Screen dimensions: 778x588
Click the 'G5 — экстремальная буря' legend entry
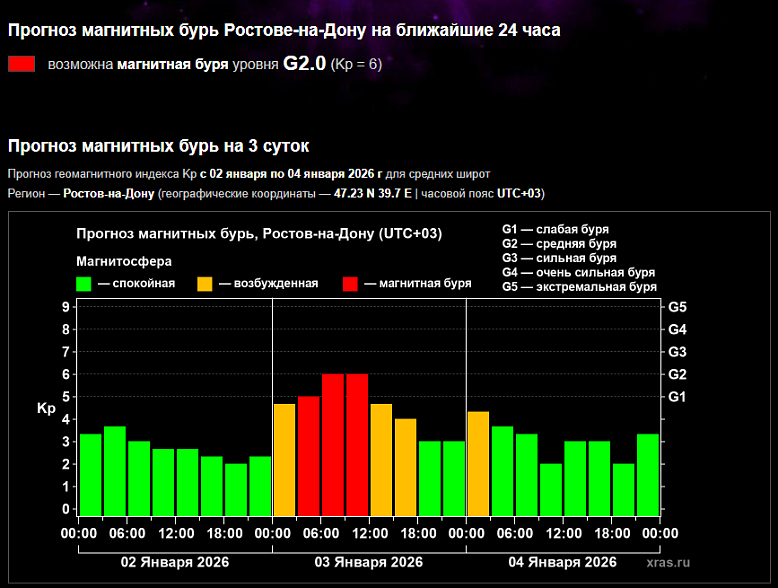579,287
